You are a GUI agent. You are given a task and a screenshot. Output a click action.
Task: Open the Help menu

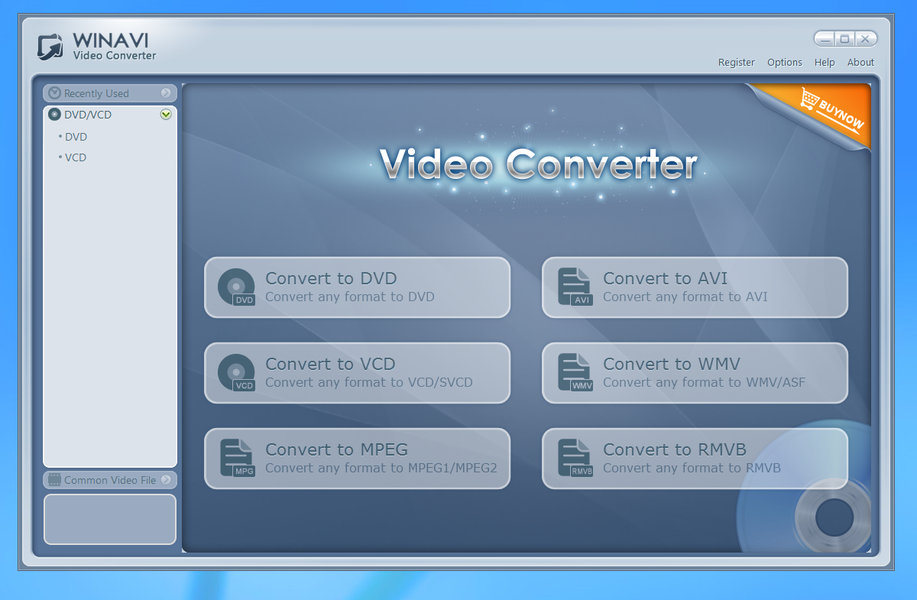pyautogui.click(x=824, y=62)
